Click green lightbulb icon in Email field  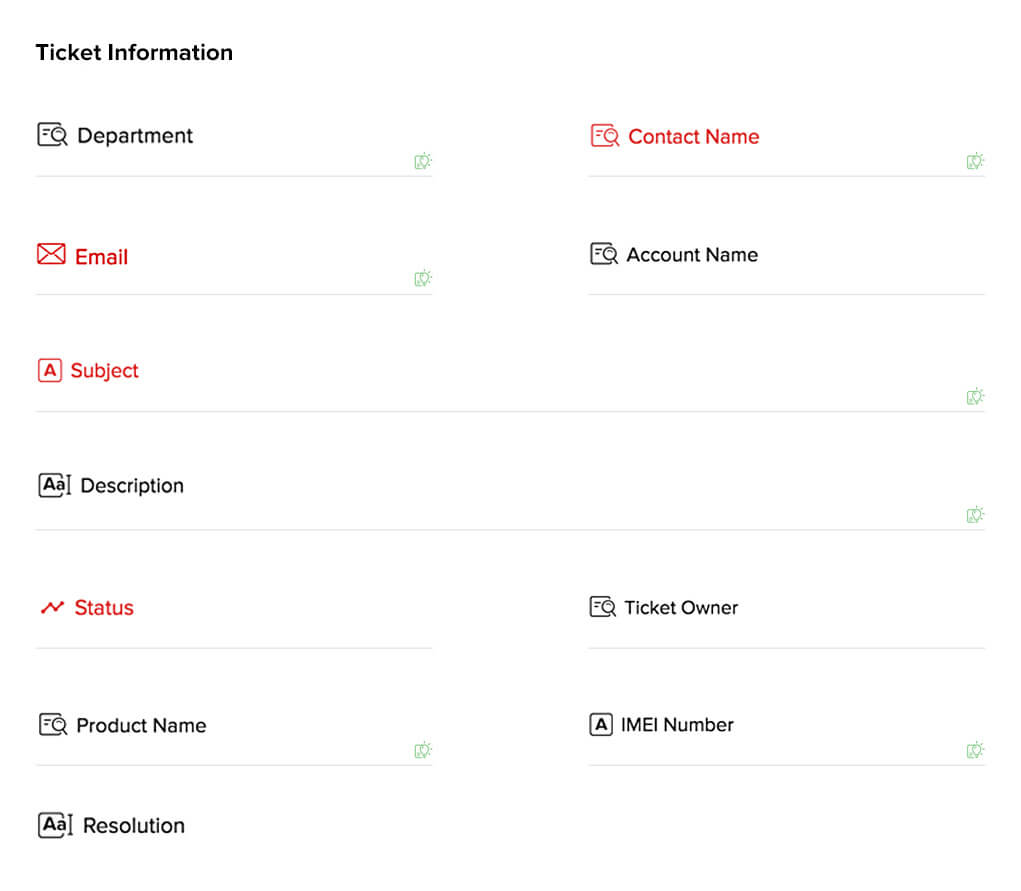click(x=423, y=278)
